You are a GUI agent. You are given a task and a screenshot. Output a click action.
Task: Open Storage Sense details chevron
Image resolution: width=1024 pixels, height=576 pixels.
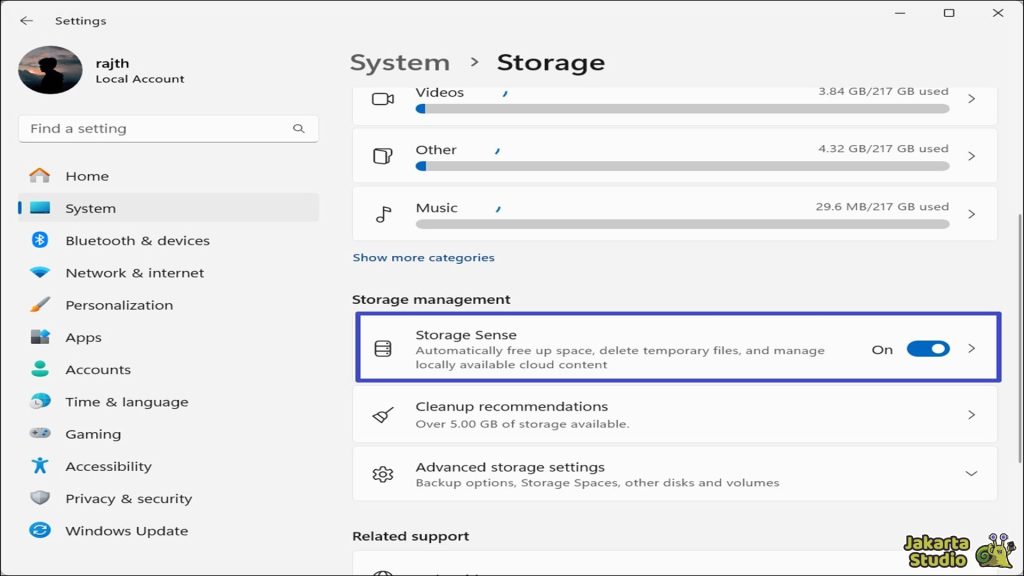coord(971,349)
